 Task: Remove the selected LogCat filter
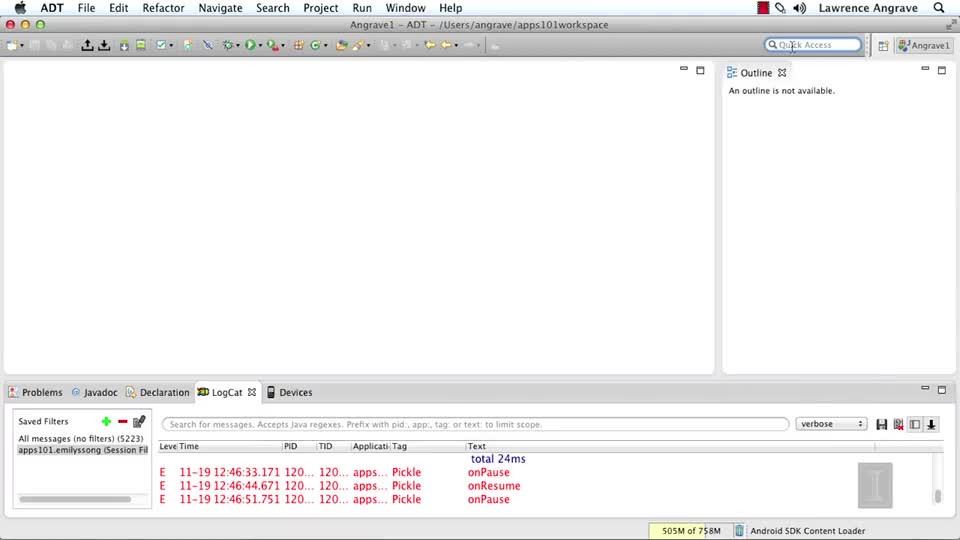click(x=122, y=421)
